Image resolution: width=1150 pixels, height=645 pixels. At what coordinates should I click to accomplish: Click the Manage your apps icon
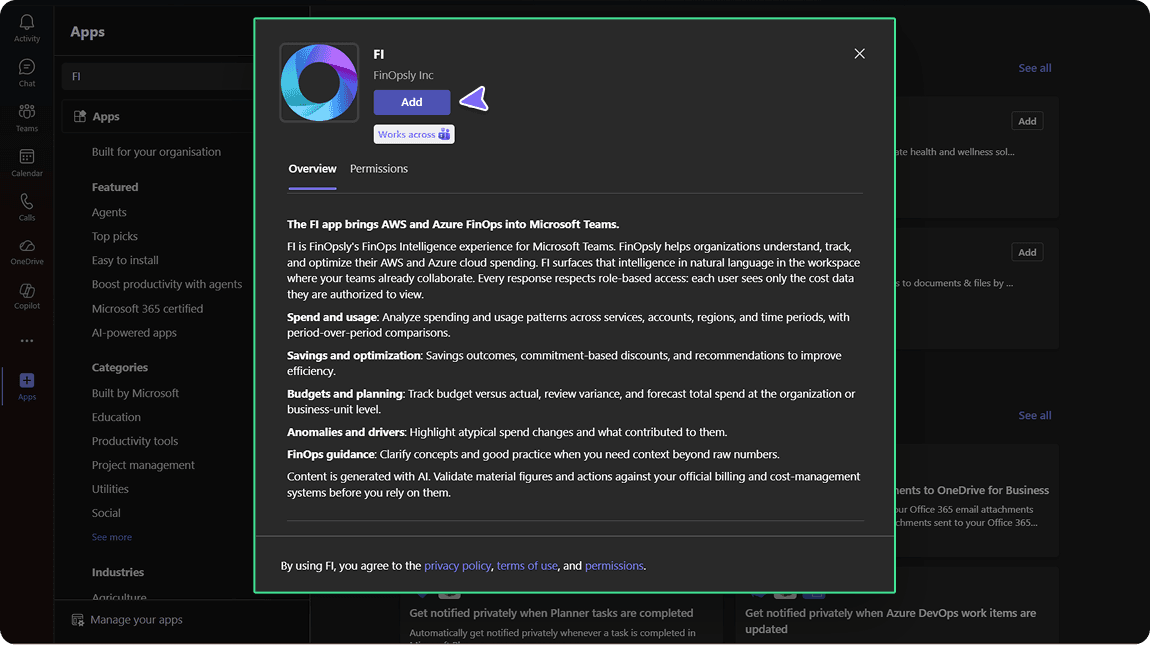tap(78, 620)
